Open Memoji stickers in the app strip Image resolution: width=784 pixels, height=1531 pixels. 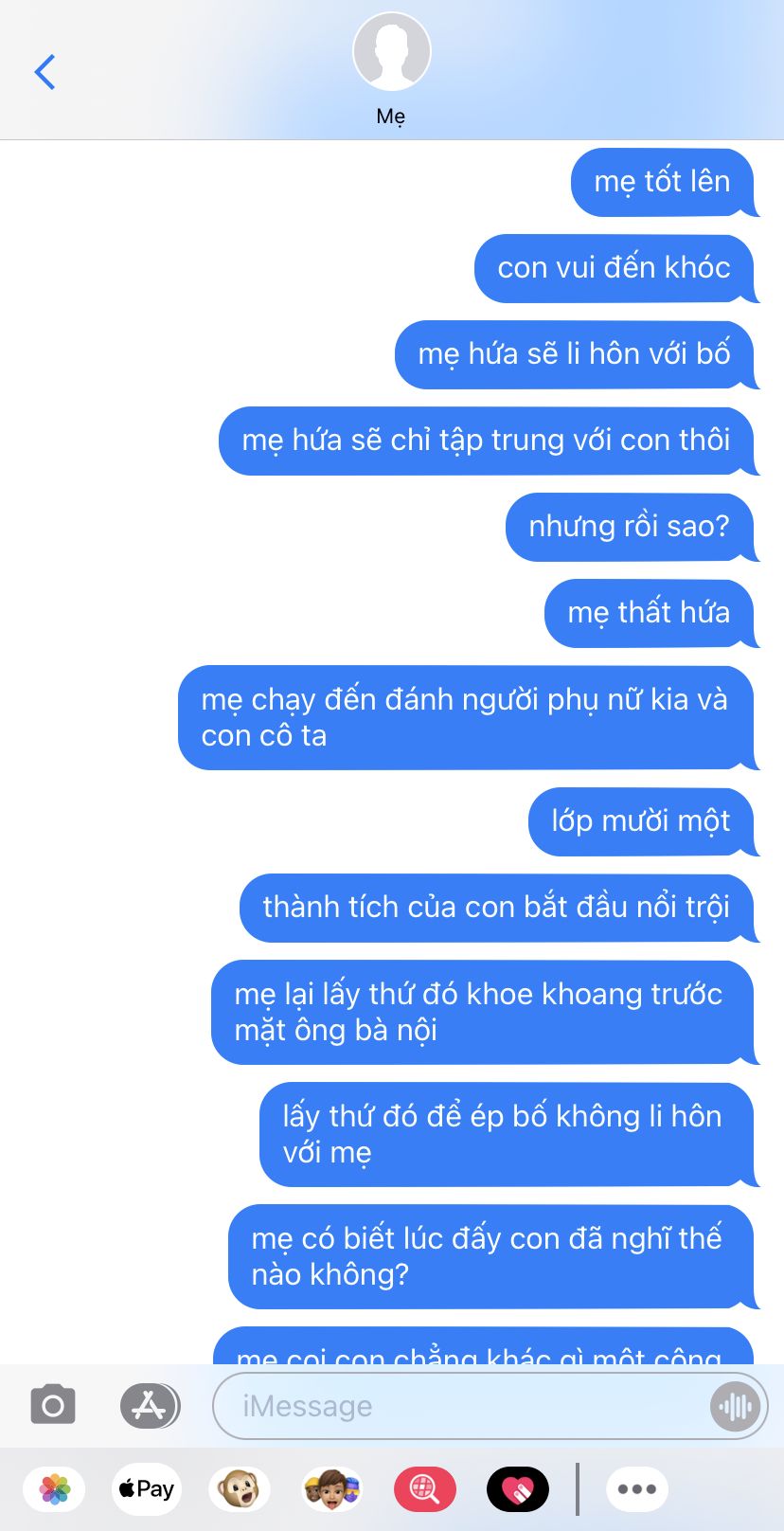pyautogui.click(x=332, y=1489)
